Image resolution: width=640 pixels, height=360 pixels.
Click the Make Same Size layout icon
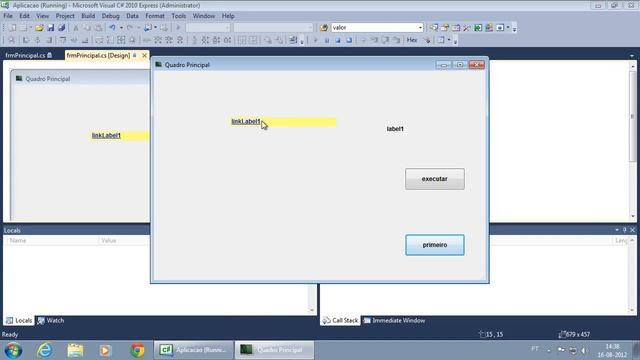121,40
